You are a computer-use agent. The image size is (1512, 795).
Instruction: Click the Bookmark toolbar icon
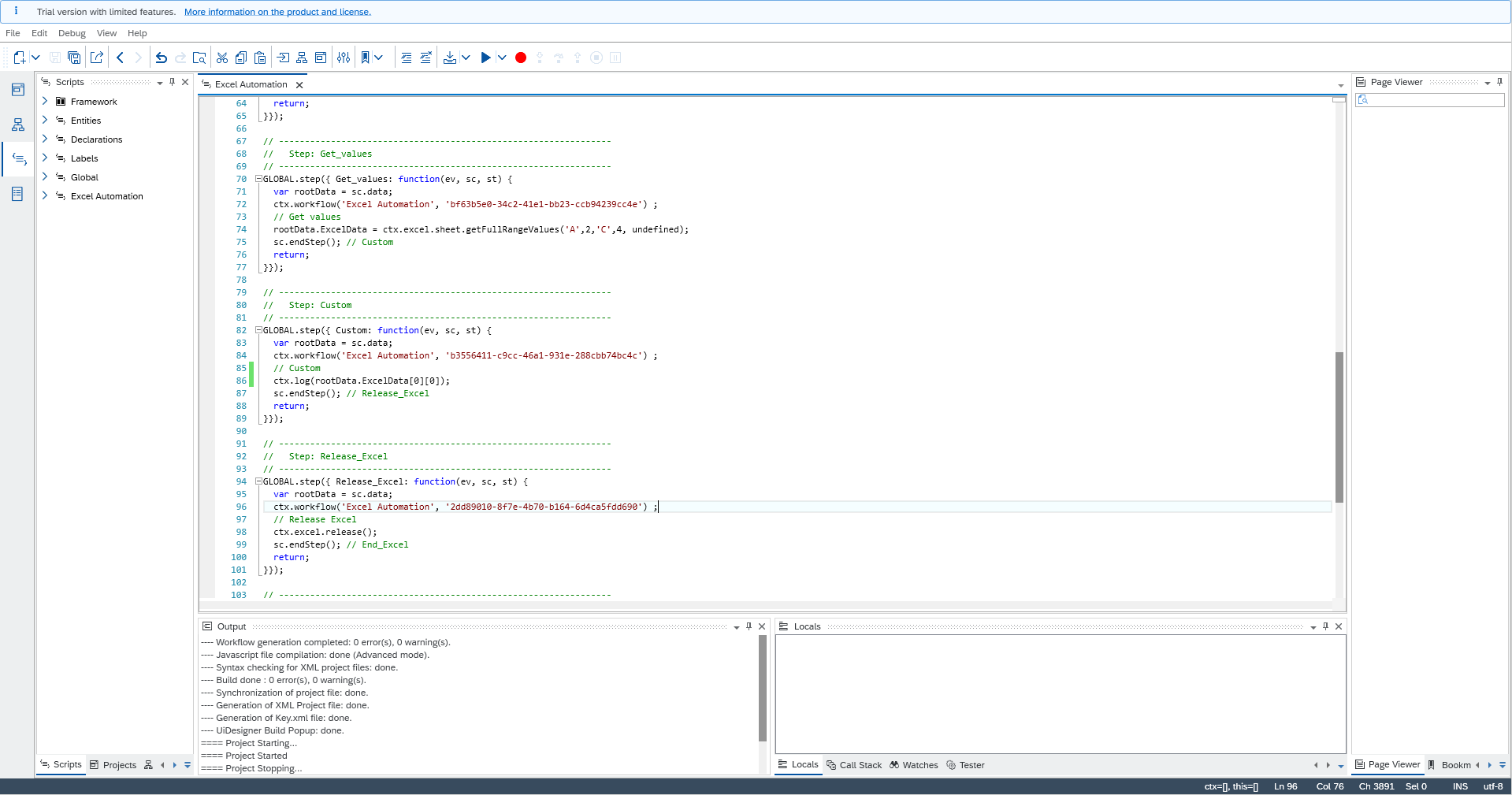click(366, 58)
